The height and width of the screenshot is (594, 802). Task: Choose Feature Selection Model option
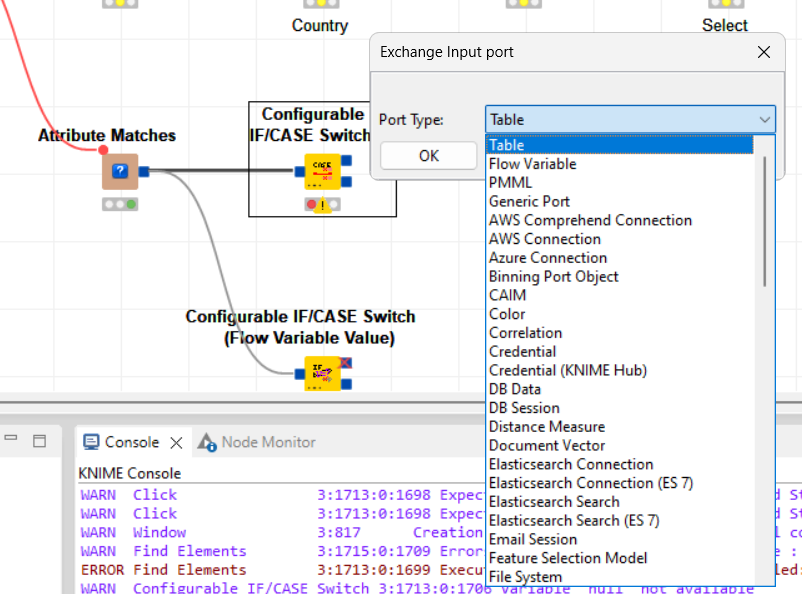point(620,558)
